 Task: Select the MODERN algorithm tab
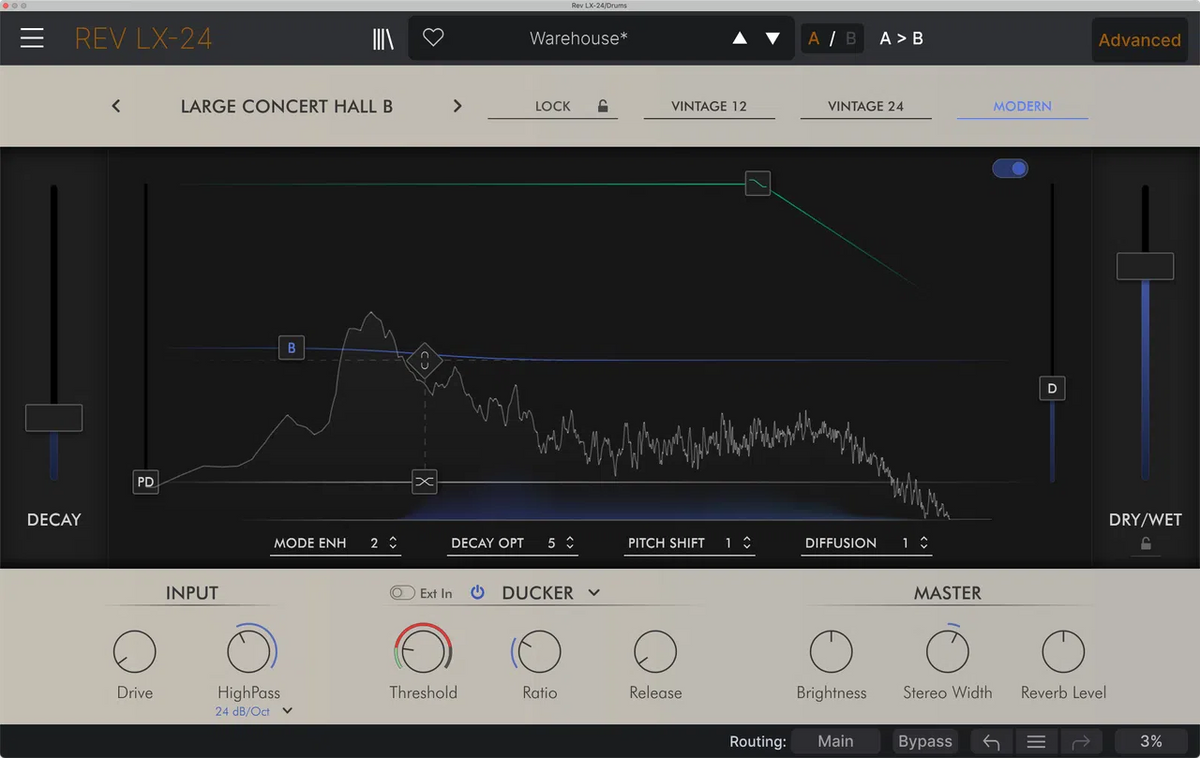point(1022,106)
